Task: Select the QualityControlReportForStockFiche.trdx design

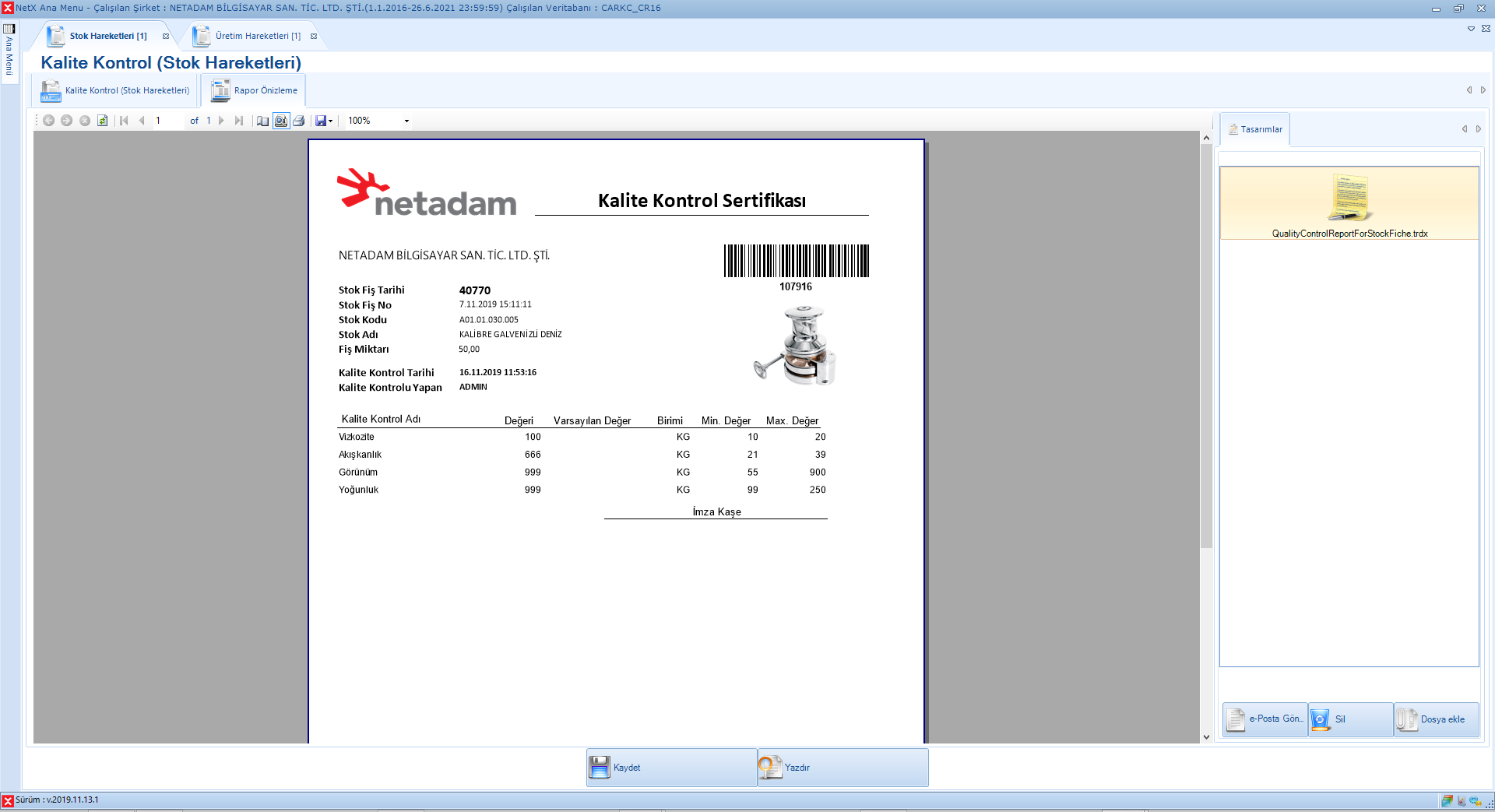Action: (1349, 204)
